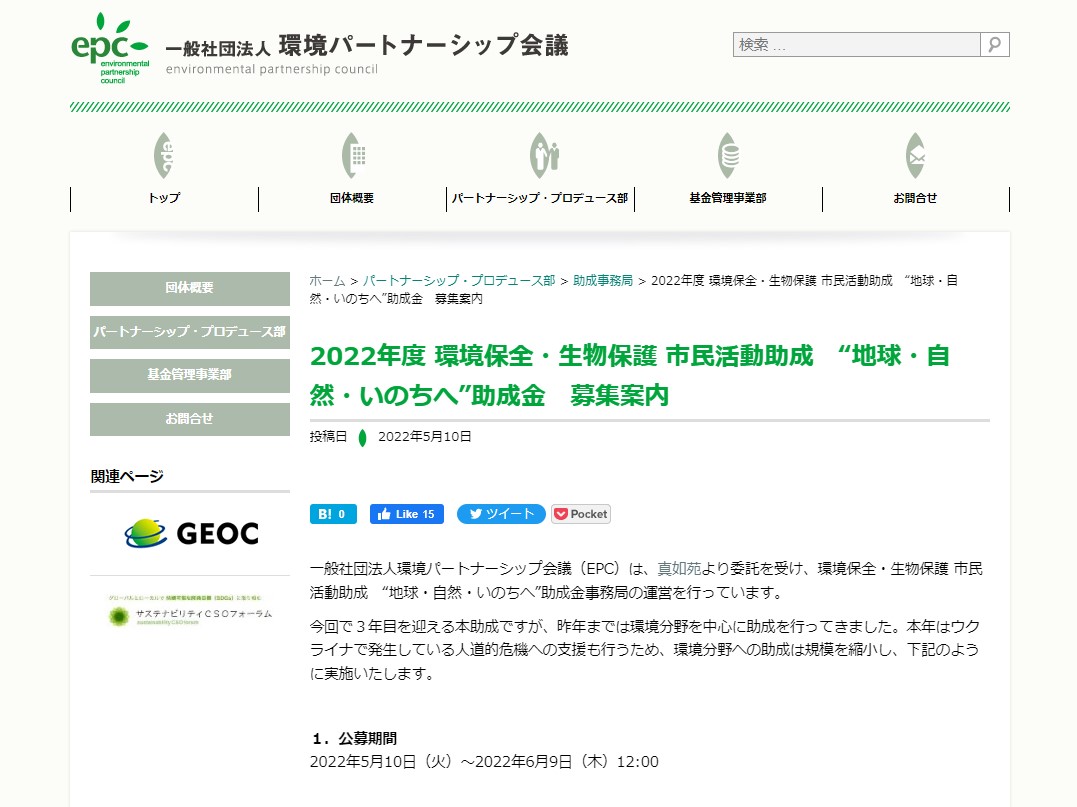This screenshot has height=807, width=1077.
Task: Go to 助成事務局 breadcrumb link
Action: tap(603, 281)
